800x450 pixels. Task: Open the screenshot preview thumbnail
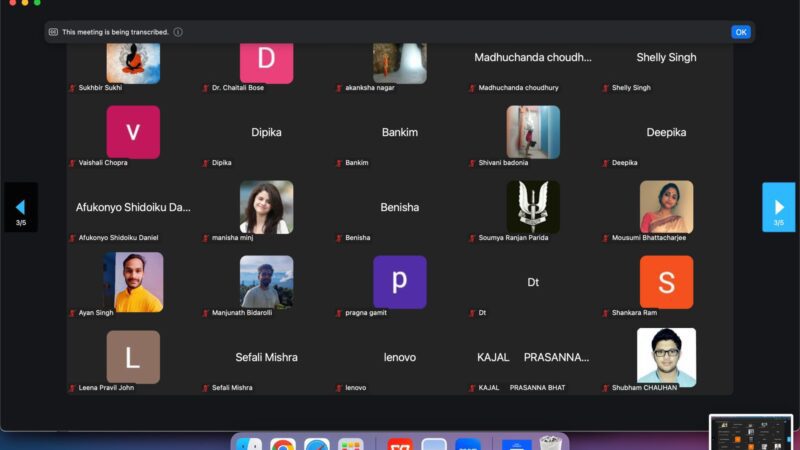click(x=752, y=431)
